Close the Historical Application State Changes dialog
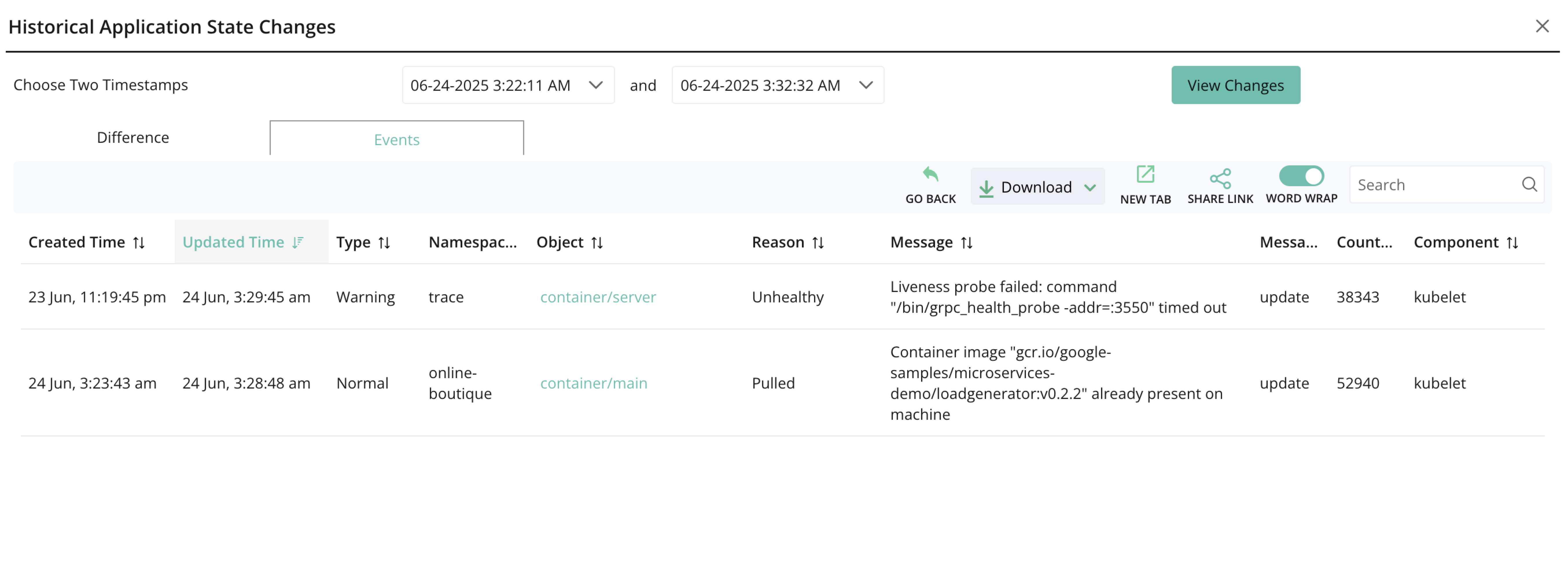Image resolution: width=1568 pixels, height=562 pixels. 1542,26
